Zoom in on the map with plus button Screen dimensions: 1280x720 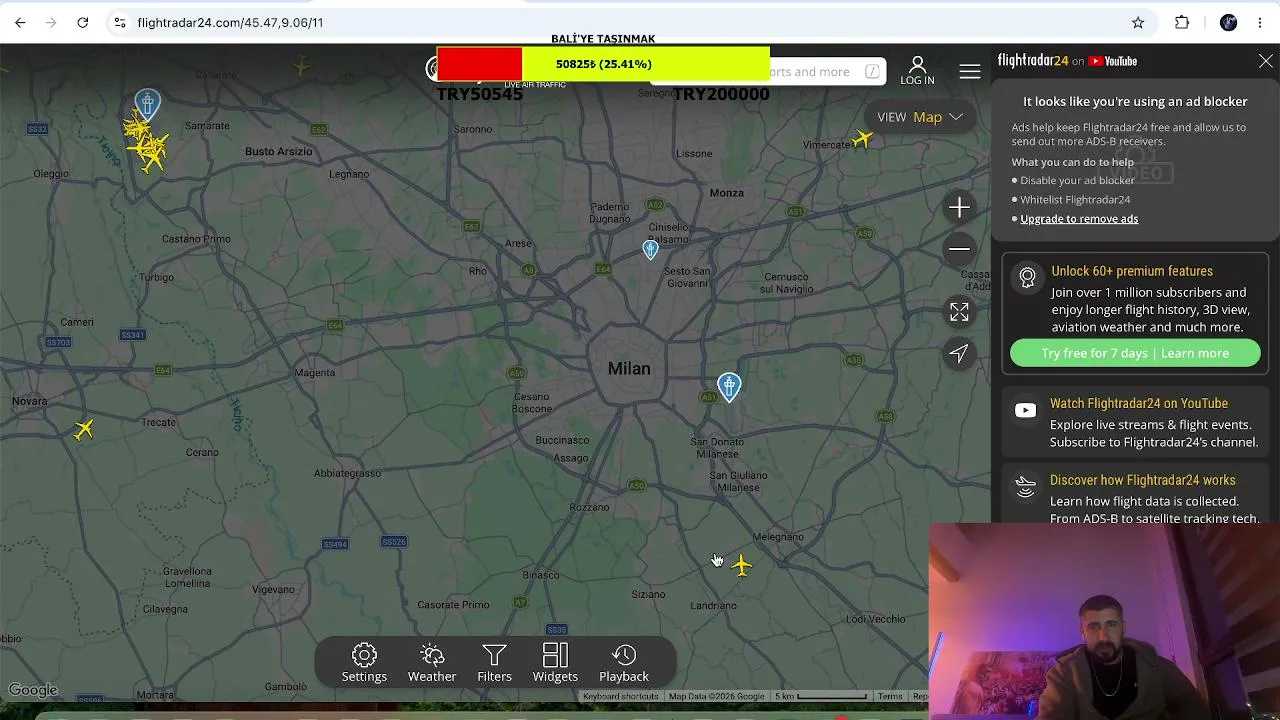click(x=959, y=207)
